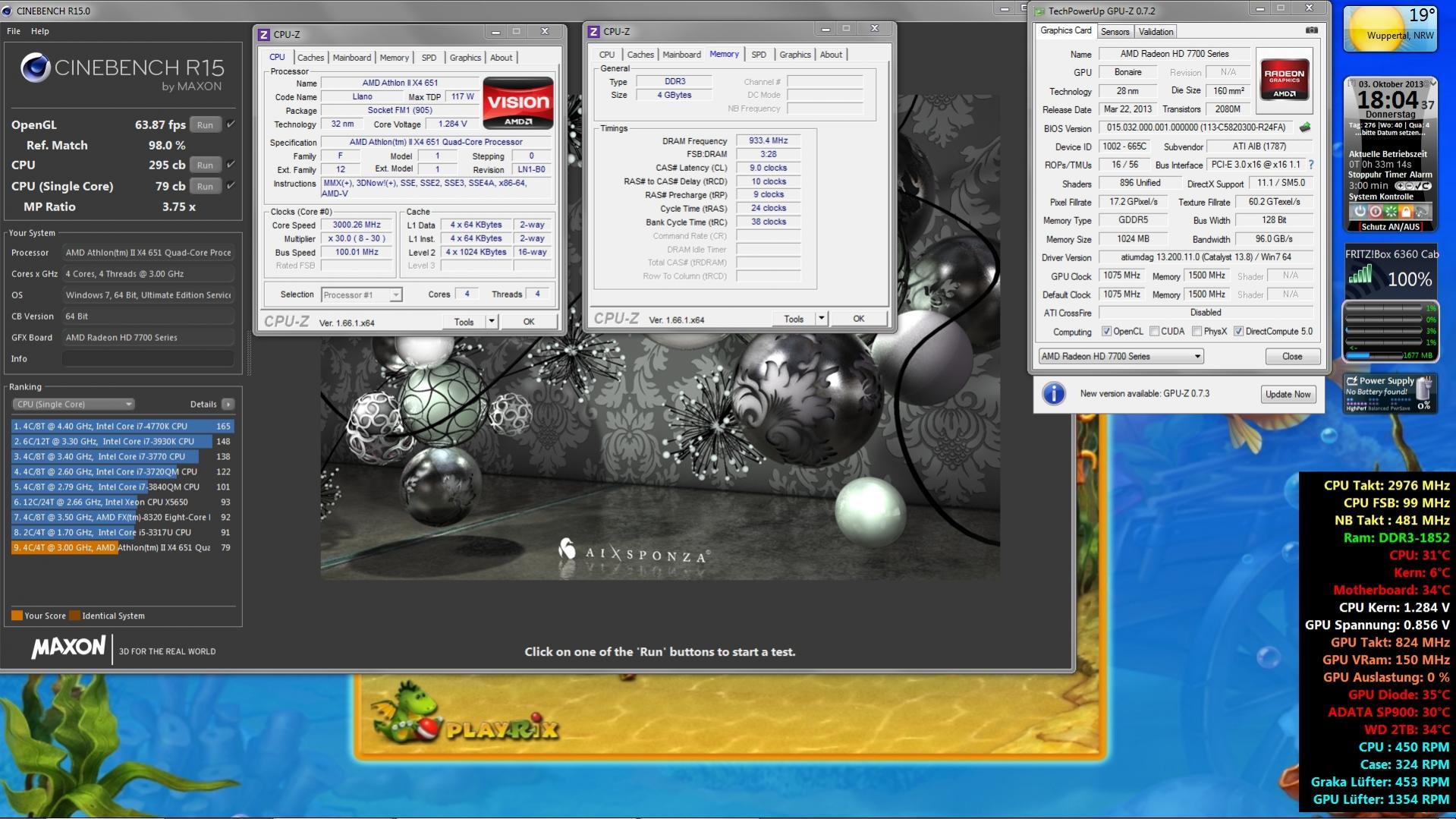Click the CPU-Z icon in the left CPU-Z title bar

tap(264, 34)
